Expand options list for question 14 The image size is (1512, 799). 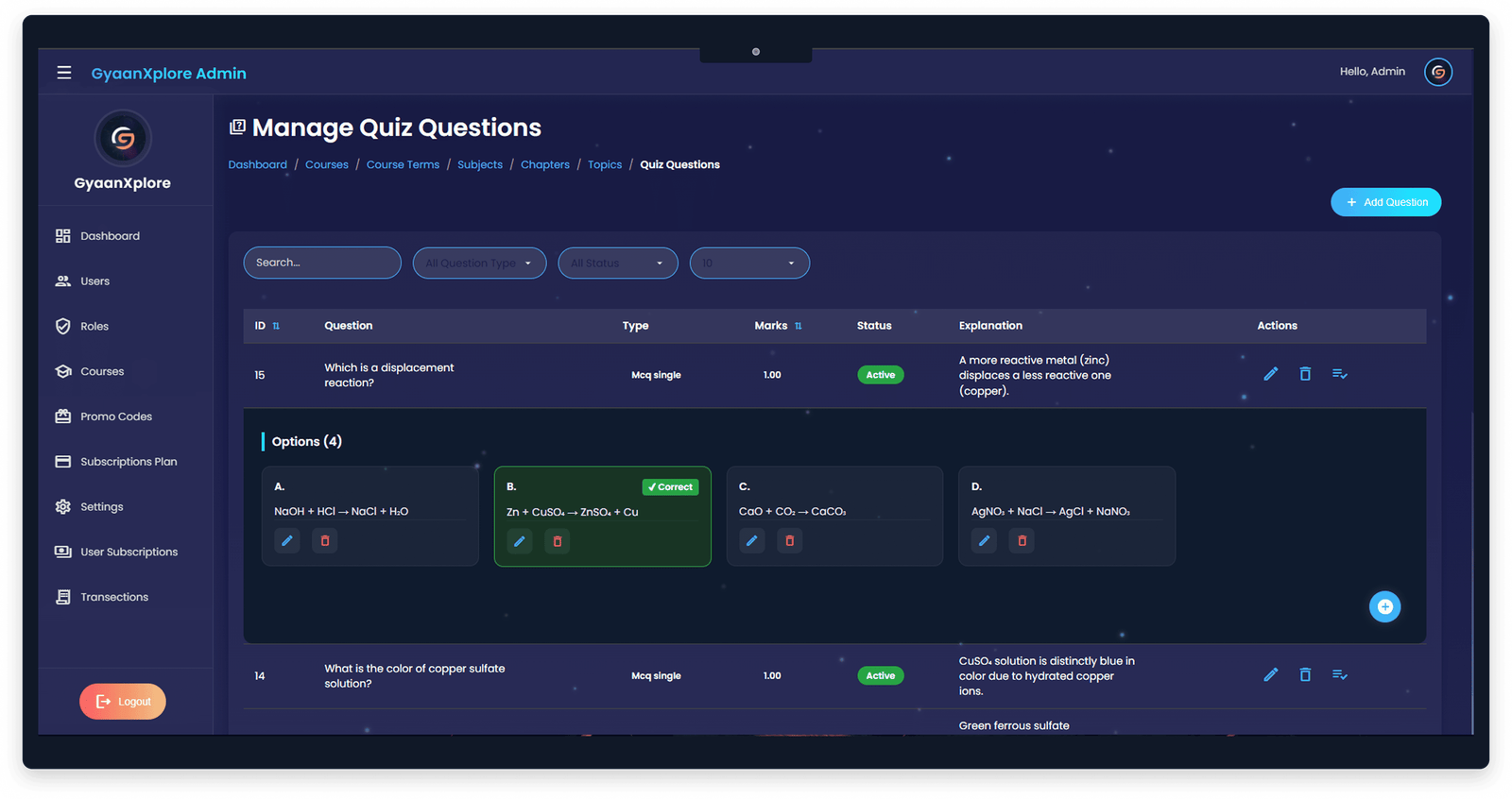1339,674
